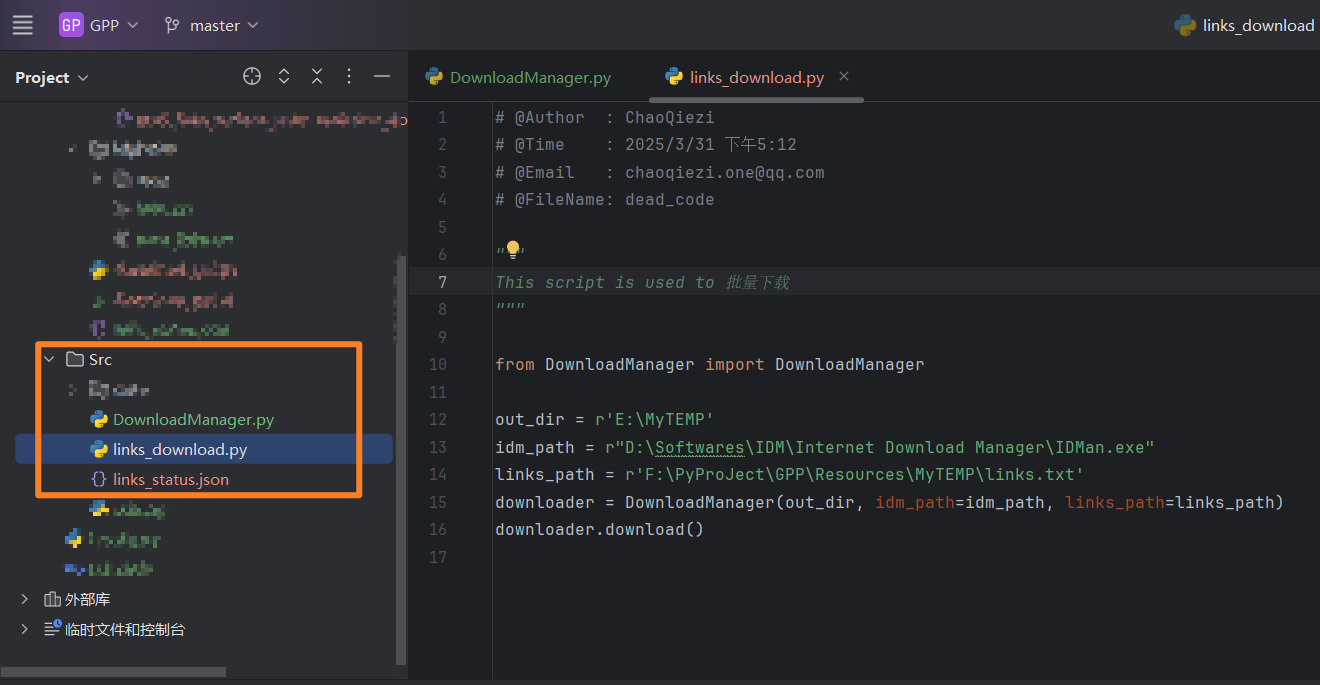The width and height of the screenshot is (1320, 685).
Task: Open the Project panel options kebab menu
Action: point(348,75)
